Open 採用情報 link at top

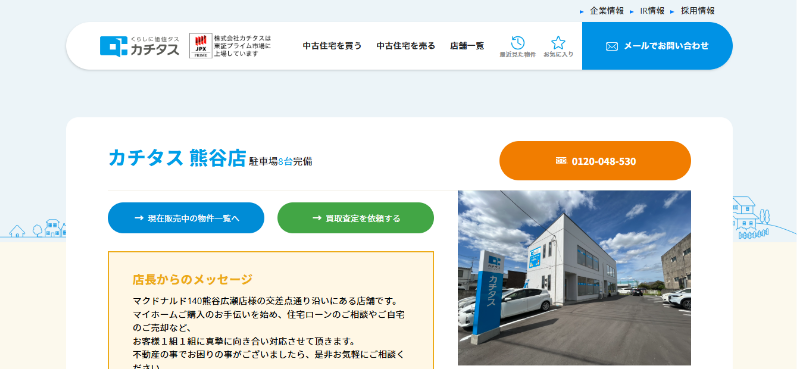(x=697, y=11)
